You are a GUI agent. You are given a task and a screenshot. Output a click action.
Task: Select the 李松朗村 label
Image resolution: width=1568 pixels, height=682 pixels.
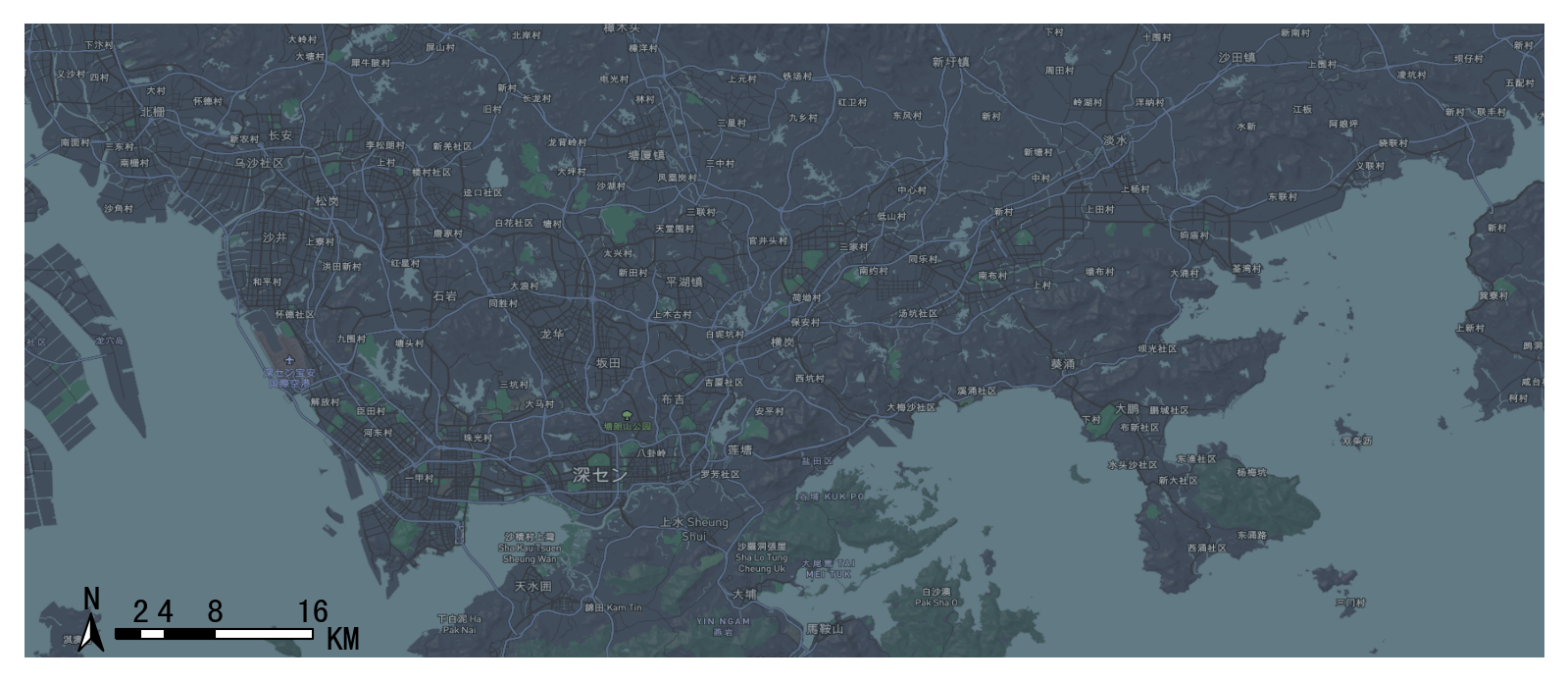(x=385, y=145)
